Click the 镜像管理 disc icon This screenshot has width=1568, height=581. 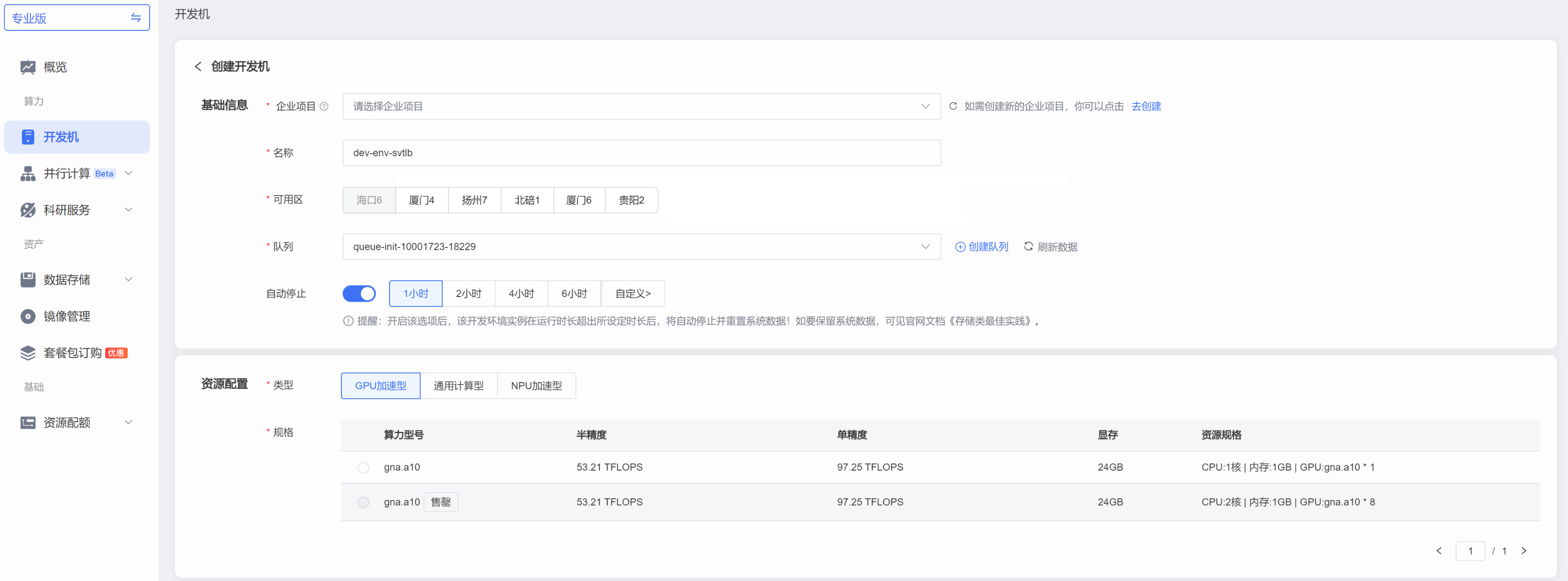(x=28, y=316)
